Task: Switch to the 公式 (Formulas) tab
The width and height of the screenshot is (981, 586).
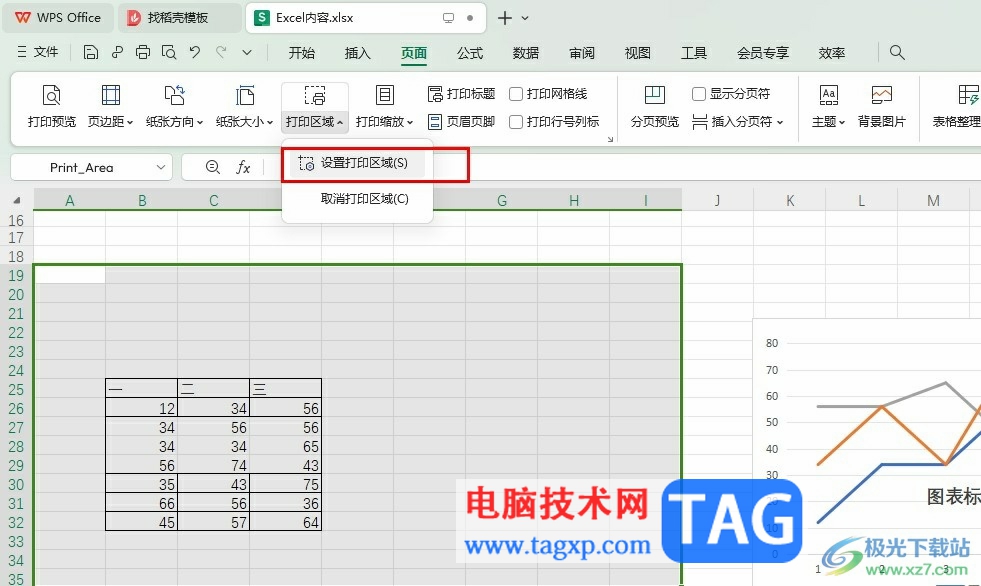Action: (x=470, y=53)
